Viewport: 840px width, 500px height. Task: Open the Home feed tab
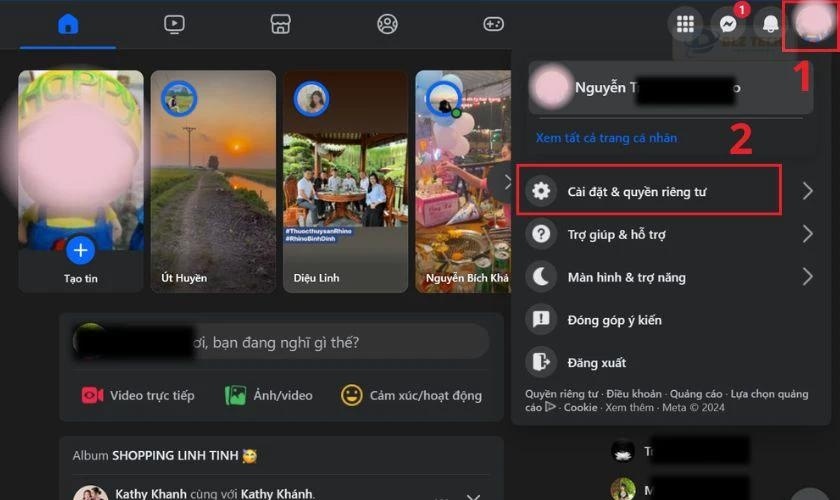[68, 24]
